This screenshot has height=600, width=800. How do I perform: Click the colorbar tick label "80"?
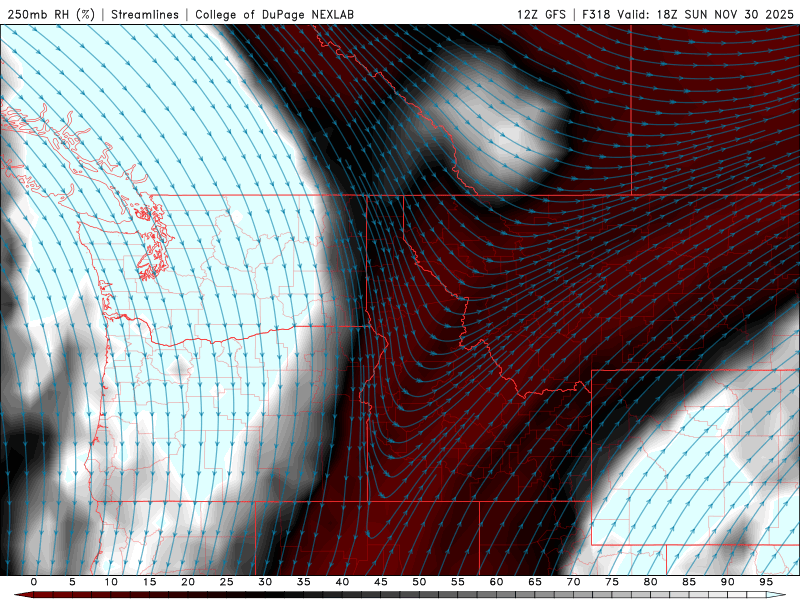[651, 582]
